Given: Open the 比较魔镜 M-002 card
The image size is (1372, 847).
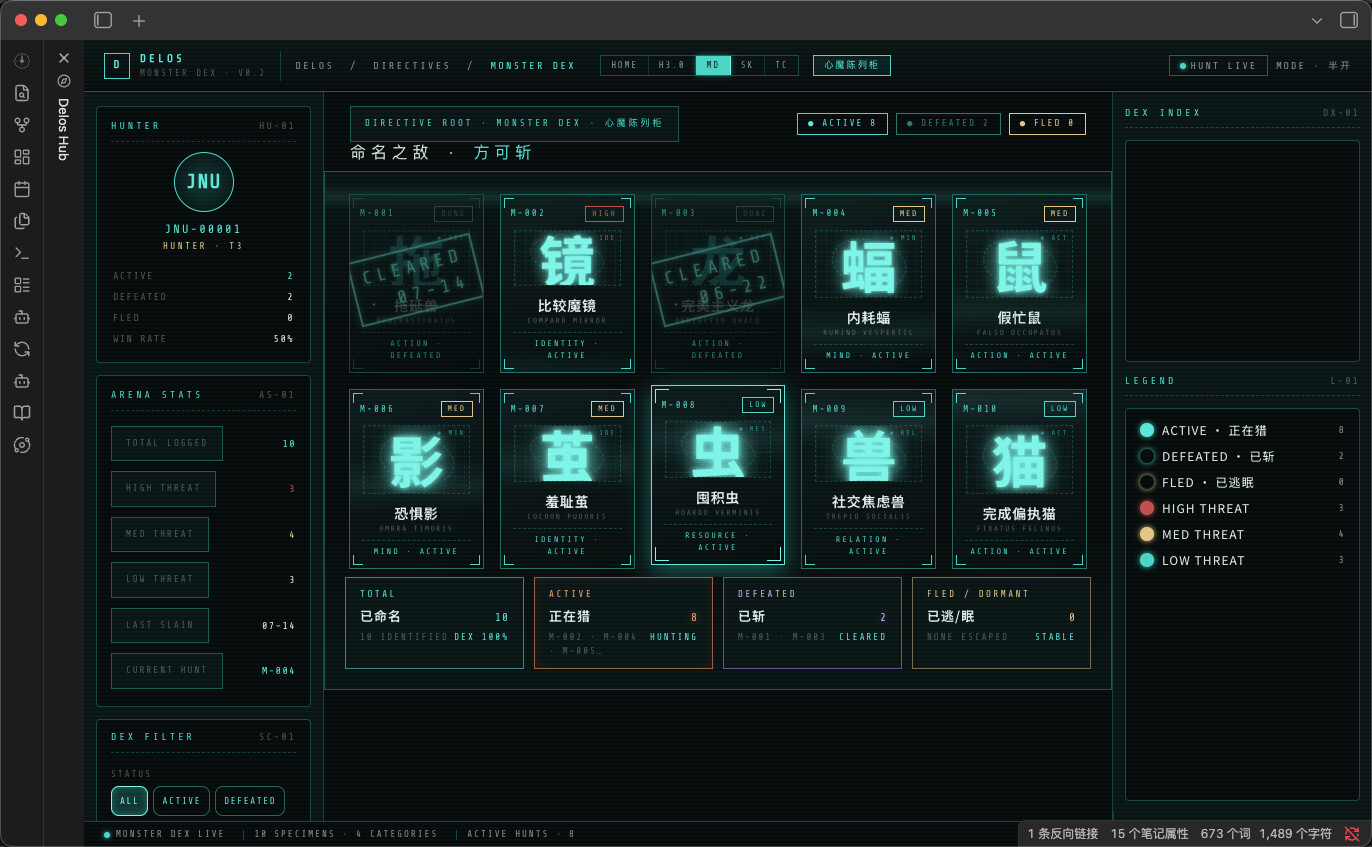Looking at the screenshot, I should (x=567, y=283).
